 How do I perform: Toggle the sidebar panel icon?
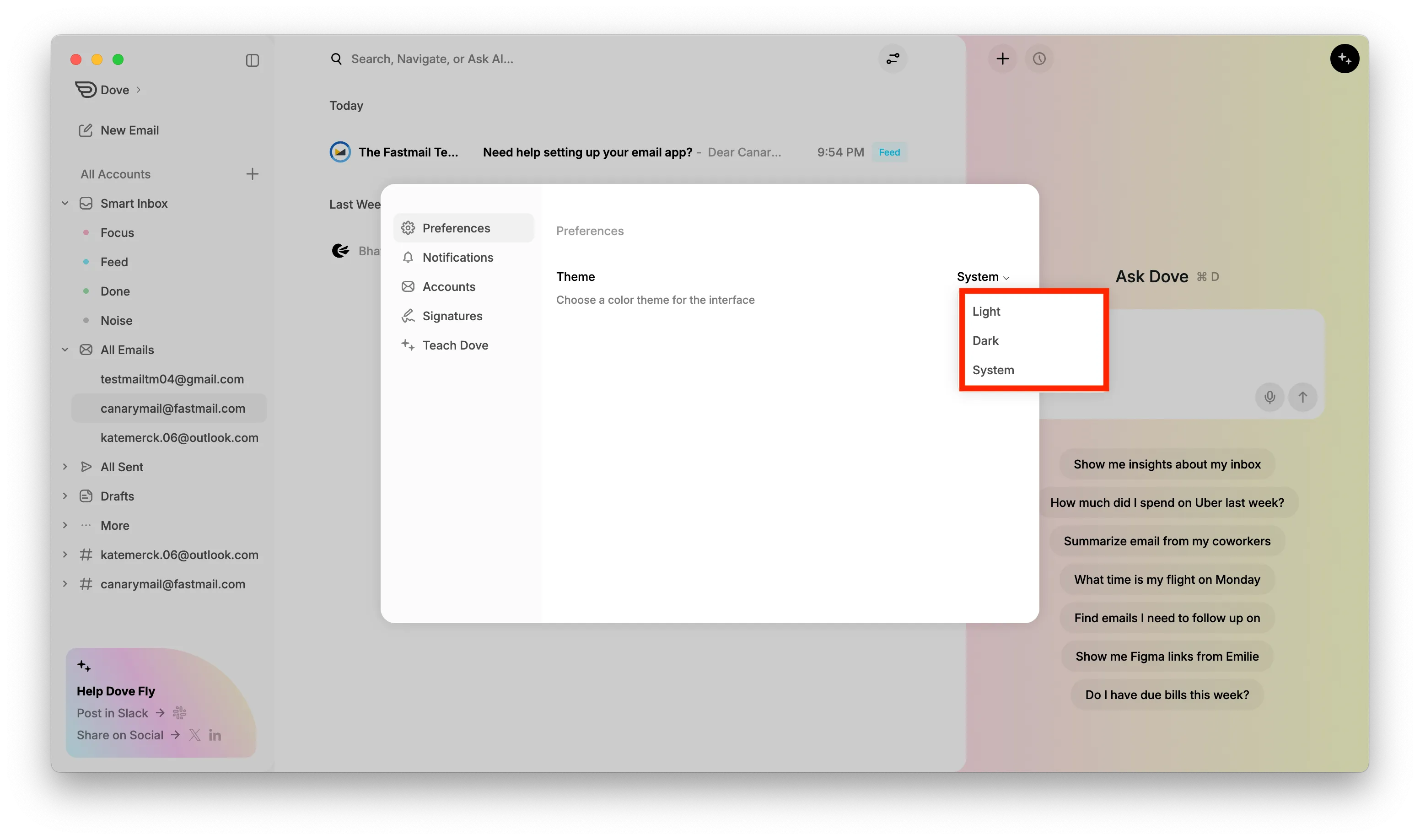pos(253,60)
